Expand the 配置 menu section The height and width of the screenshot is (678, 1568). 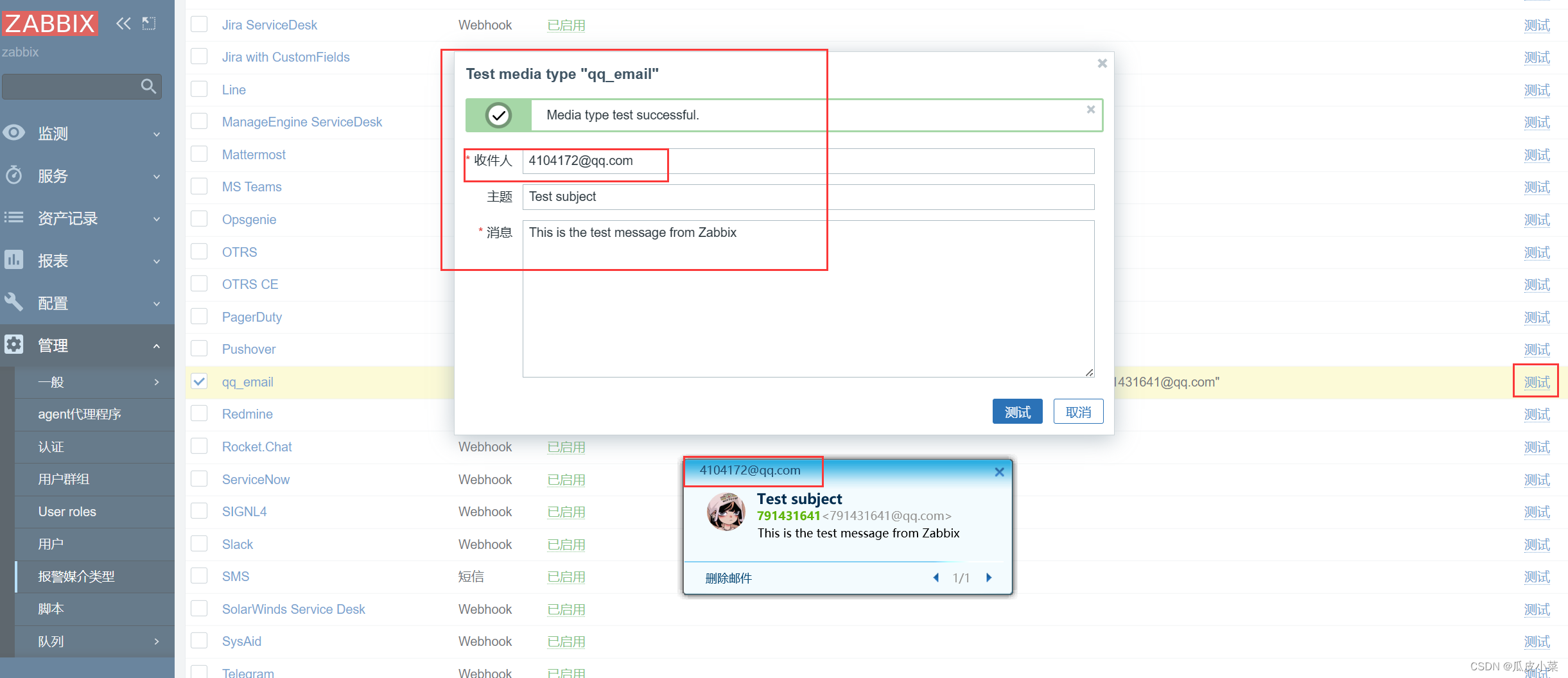(x=157, y=303)
